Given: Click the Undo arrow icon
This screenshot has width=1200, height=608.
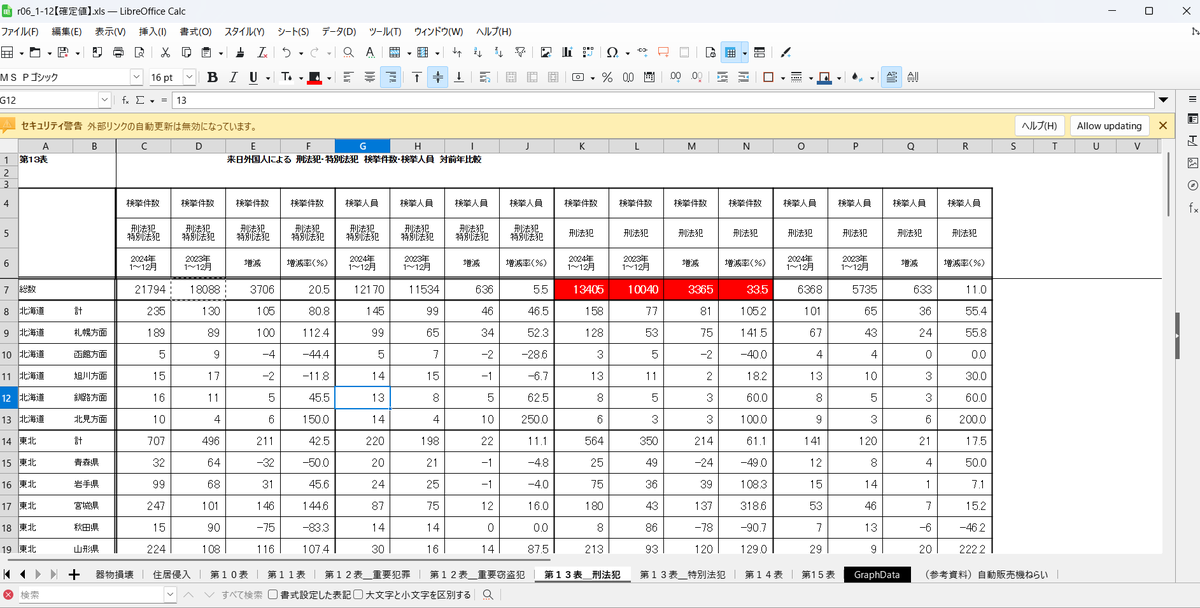Looking at the screenshot, I should coord(287,52).
